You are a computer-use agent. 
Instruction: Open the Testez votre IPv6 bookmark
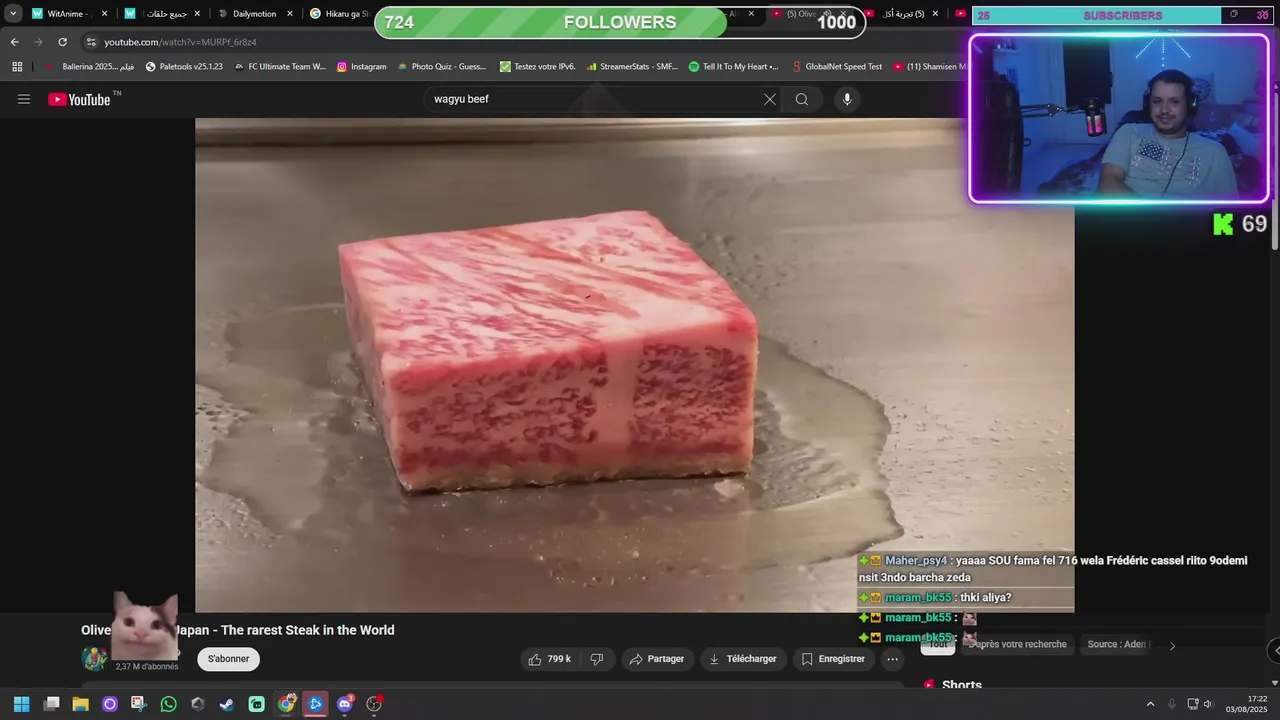click(x=537, y=67)
